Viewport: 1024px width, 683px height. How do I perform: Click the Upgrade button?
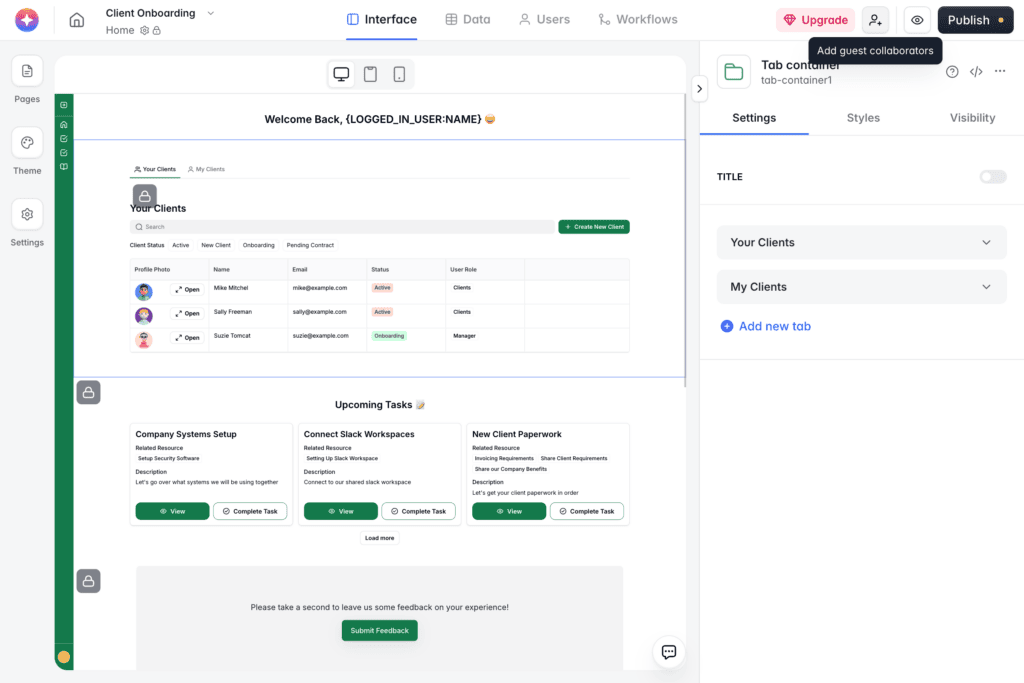(815, 20)
